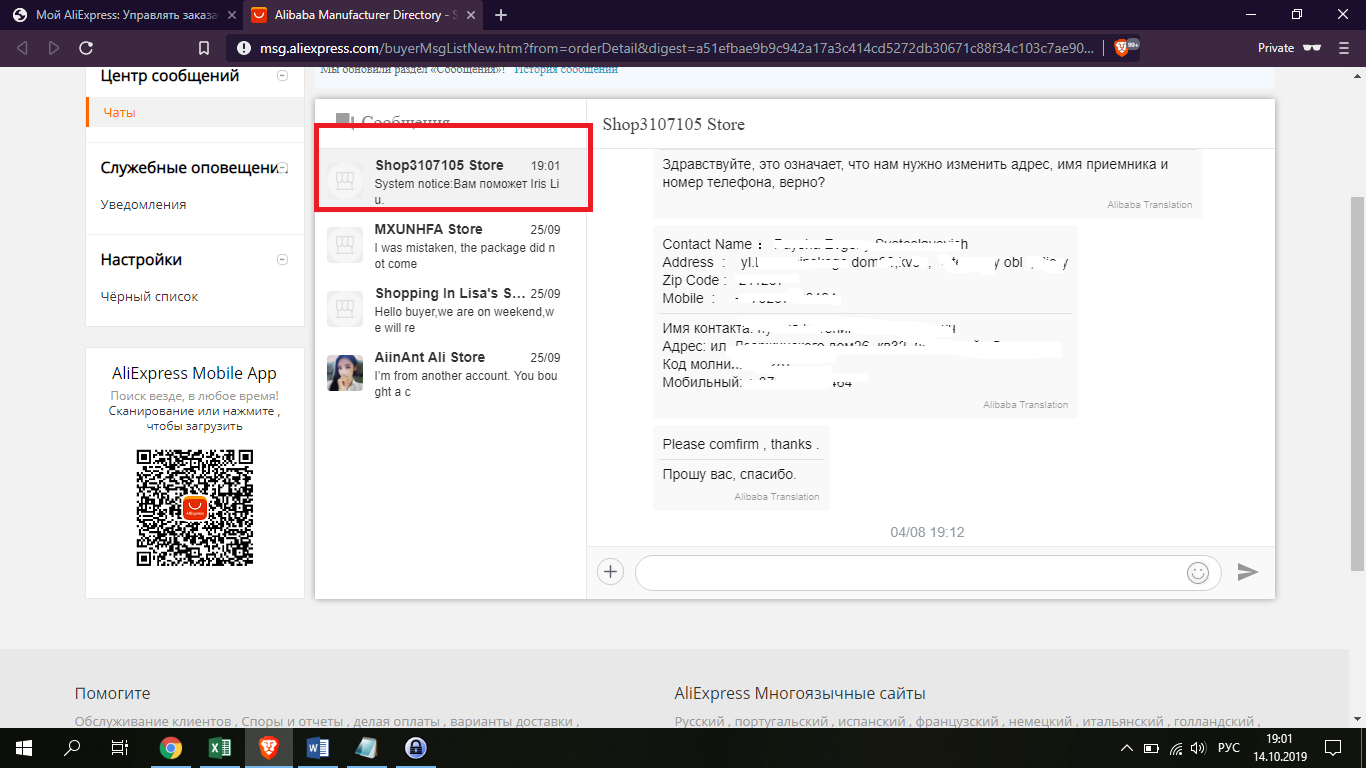Open the варианты доставки footer link
The height and width of the screenshot is (768, 1366).
514,722
